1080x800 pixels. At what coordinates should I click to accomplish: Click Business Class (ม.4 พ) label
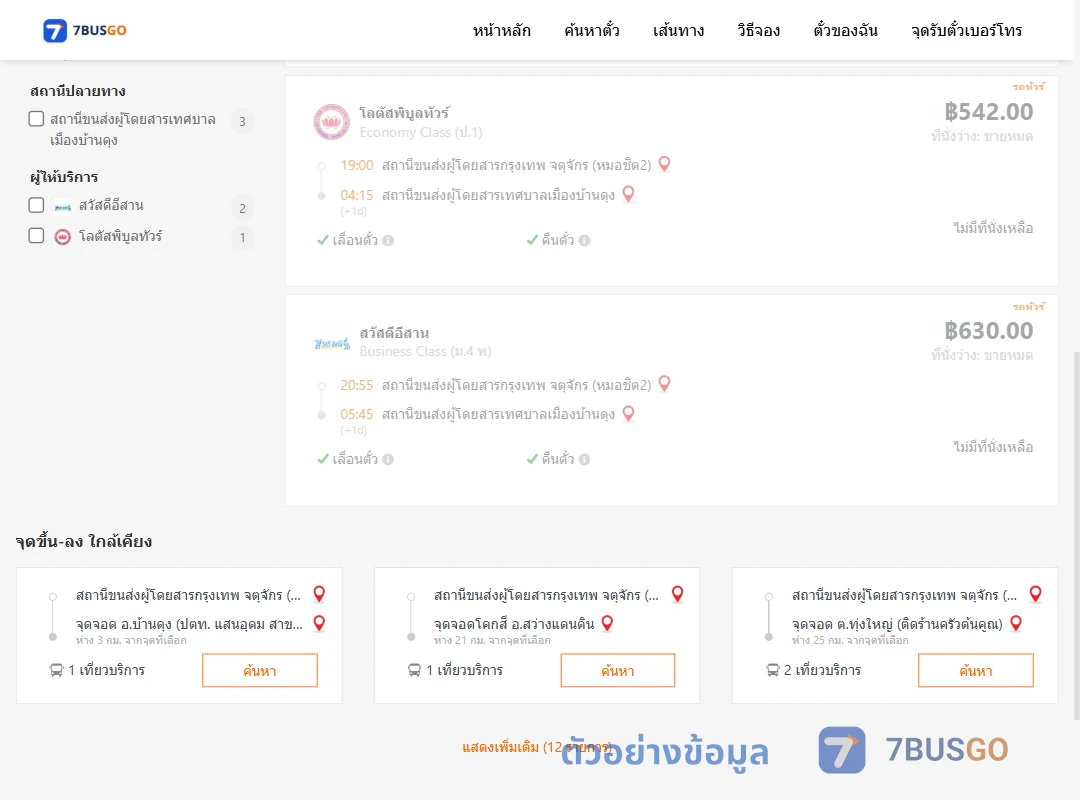tap(426, 351)
